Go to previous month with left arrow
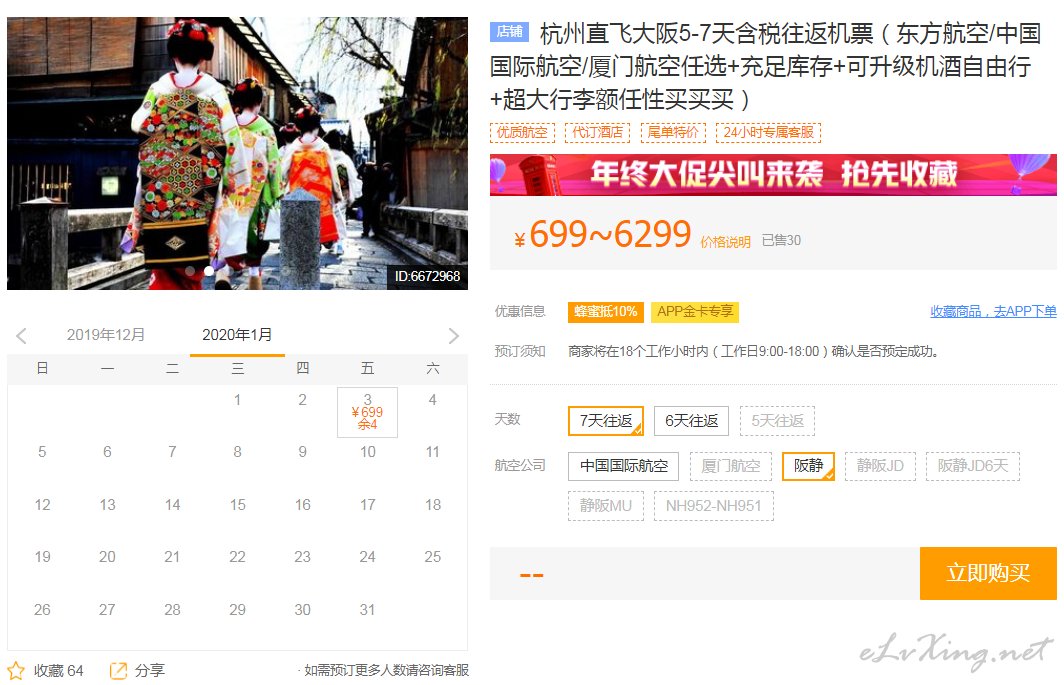This screenshot has height=685, width=1064. coord(22,335)
